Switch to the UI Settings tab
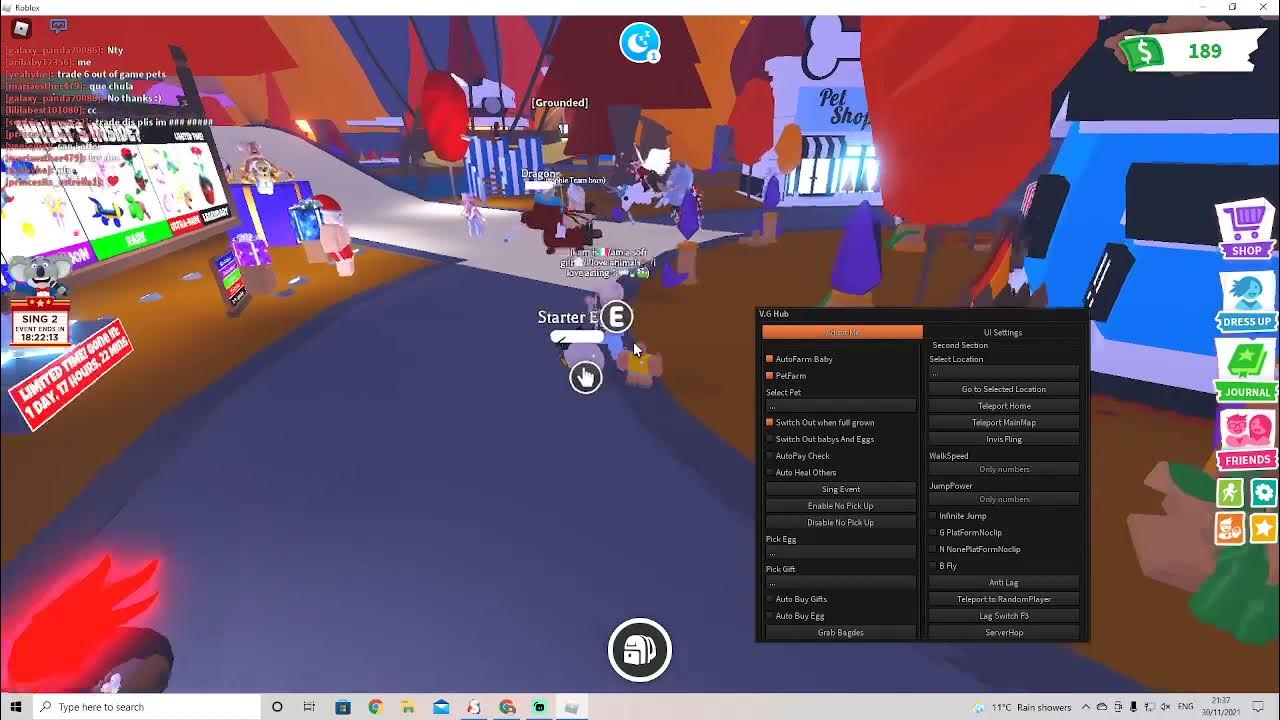 click(x=1002, y=332)
